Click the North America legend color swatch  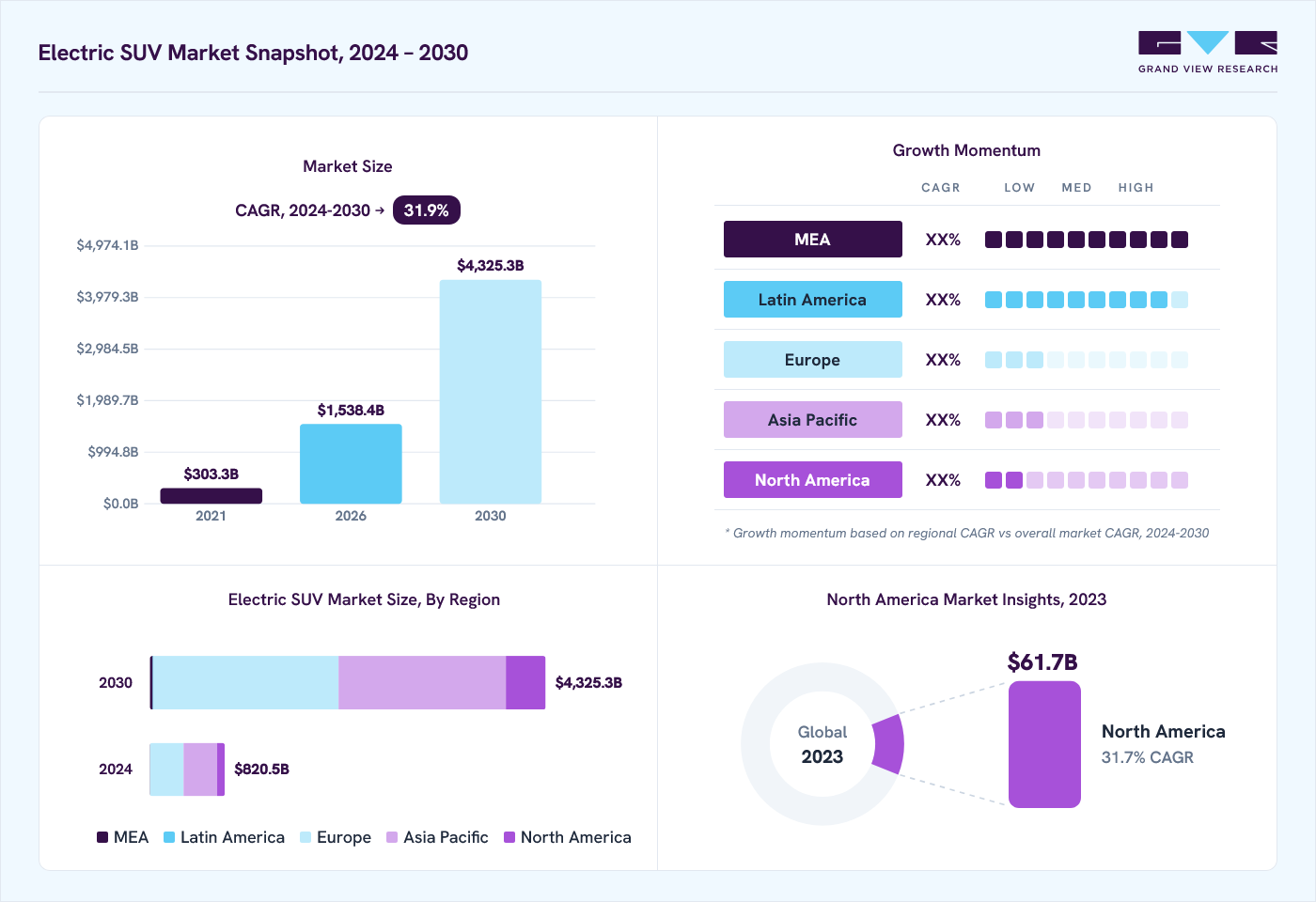click(509, 837)
